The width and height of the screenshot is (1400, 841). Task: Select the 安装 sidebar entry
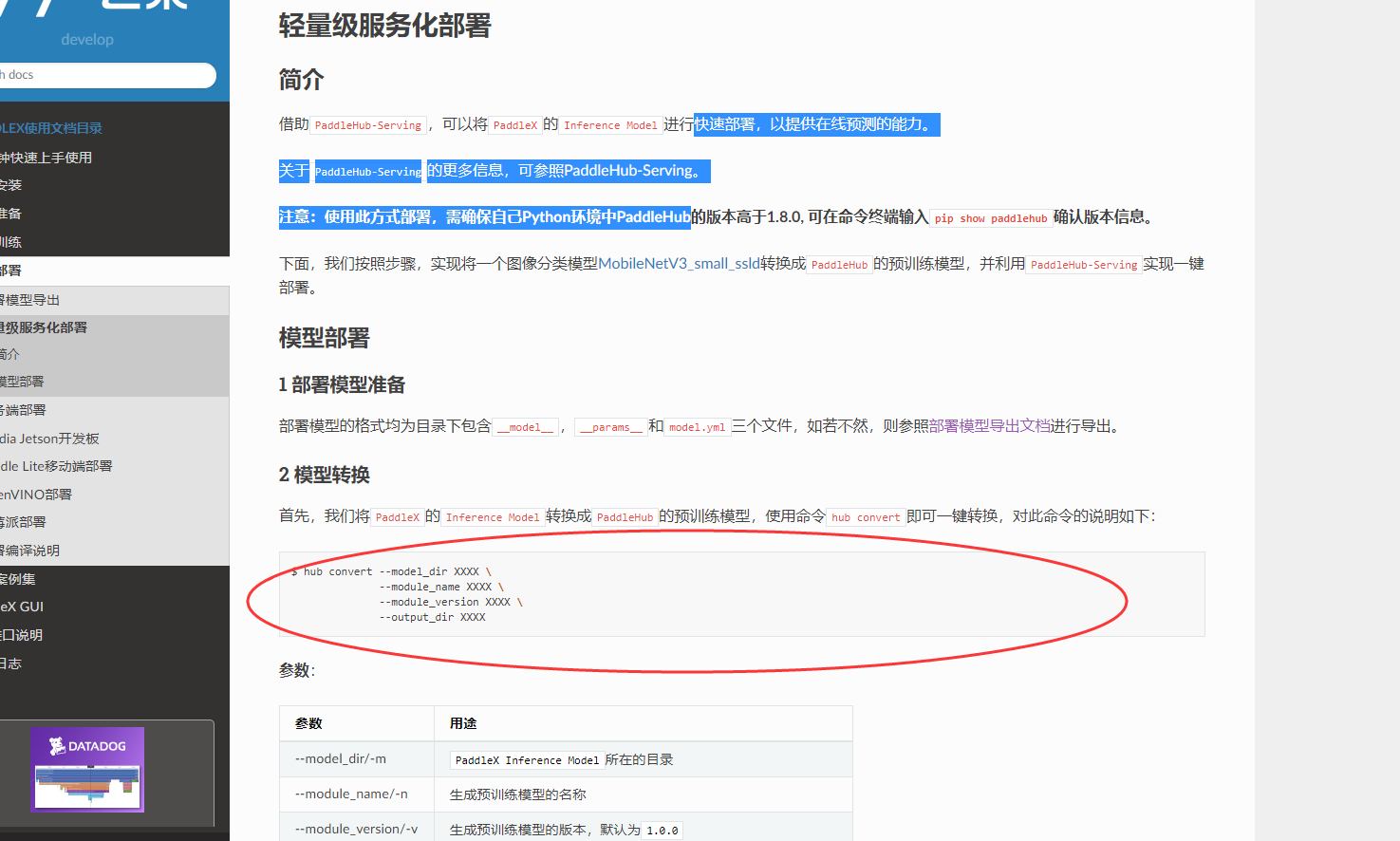click(11, 185)
